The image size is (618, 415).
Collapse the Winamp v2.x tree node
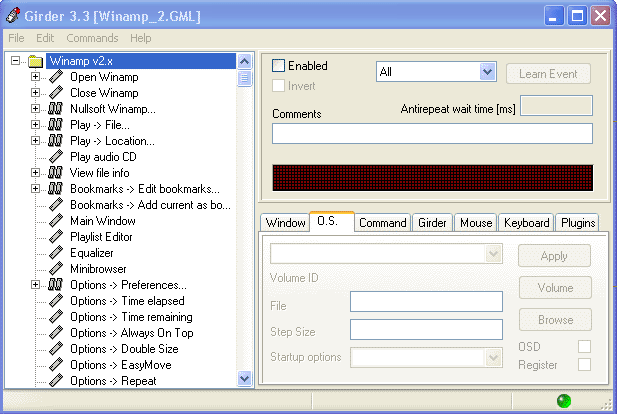15,61
